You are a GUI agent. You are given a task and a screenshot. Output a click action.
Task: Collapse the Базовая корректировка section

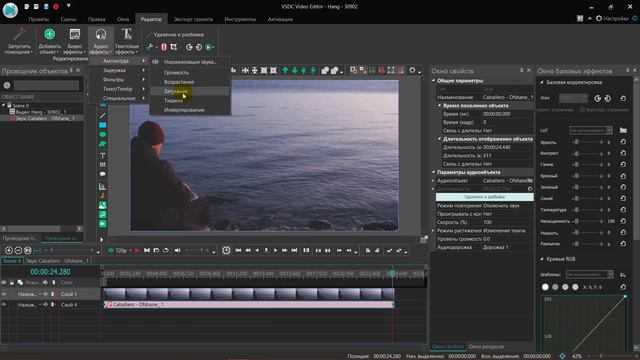(542, 82)
